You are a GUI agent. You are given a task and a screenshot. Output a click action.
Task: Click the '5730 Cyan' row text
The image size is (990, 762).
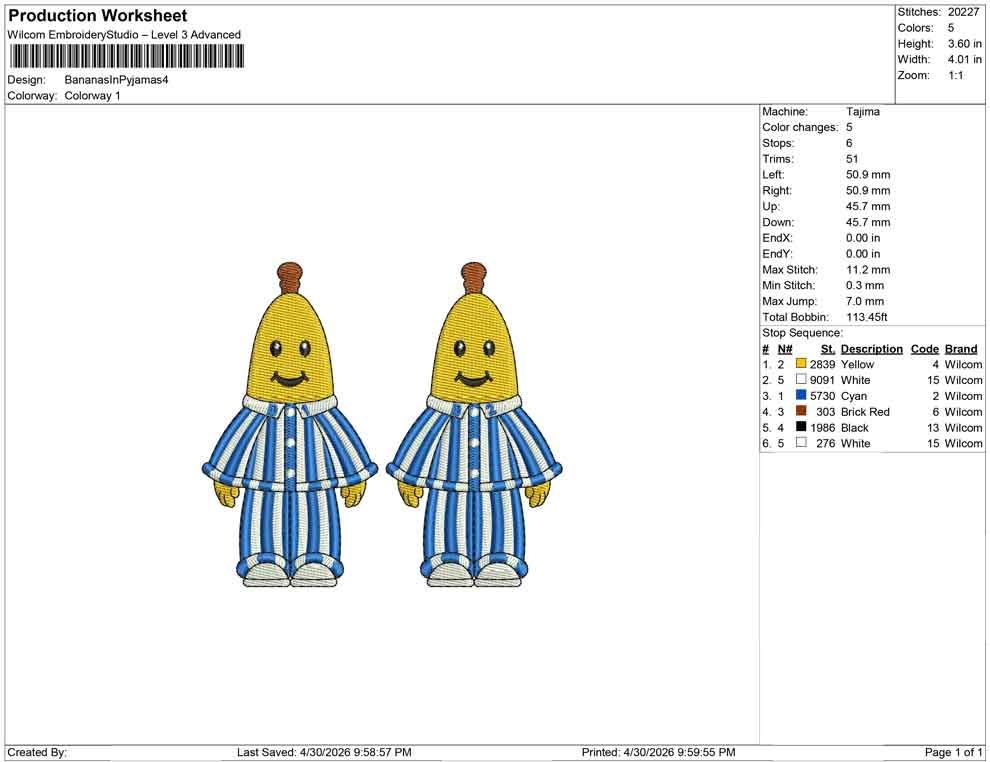838,396
